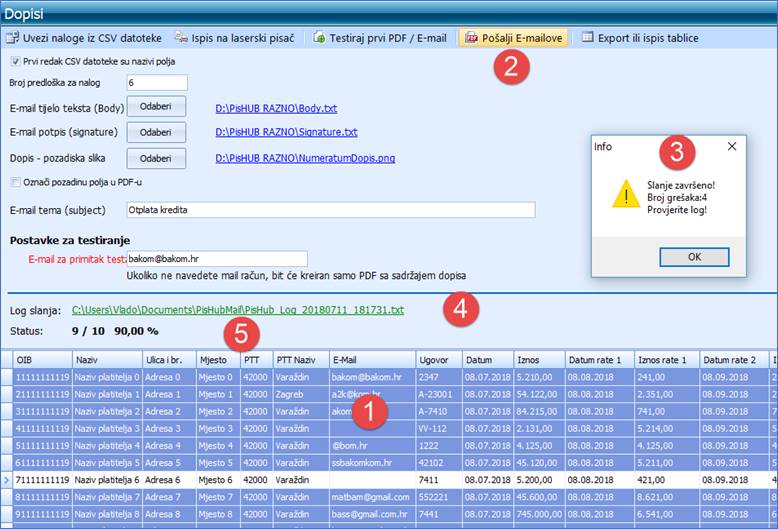778x529 pixels.
Task: Click the Iznos rate 1 column header
Action: (x=667, y=360)
